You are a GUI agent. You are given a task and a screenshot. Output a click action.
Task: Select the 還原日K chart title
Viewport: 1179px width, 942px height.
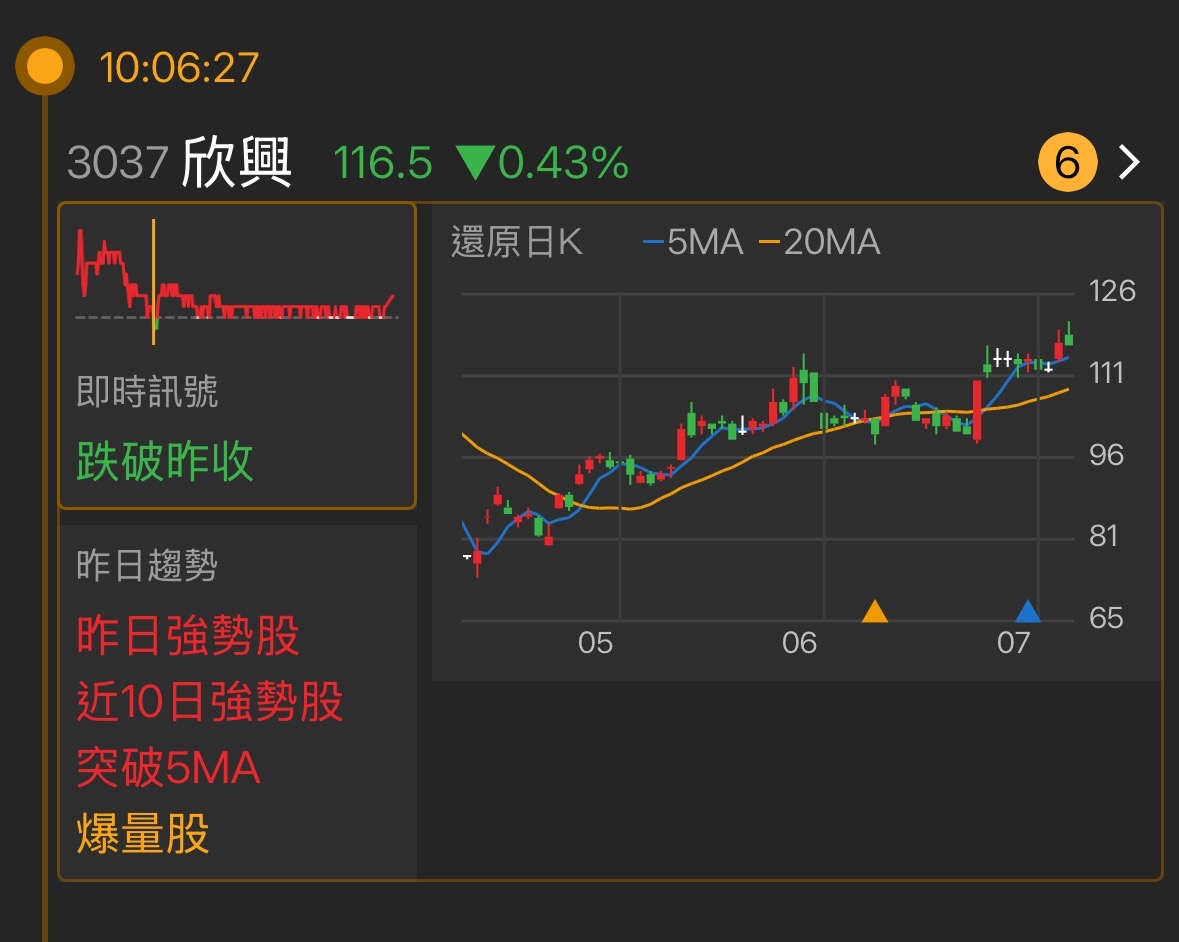pyautogui.click(x=516, y=242)
